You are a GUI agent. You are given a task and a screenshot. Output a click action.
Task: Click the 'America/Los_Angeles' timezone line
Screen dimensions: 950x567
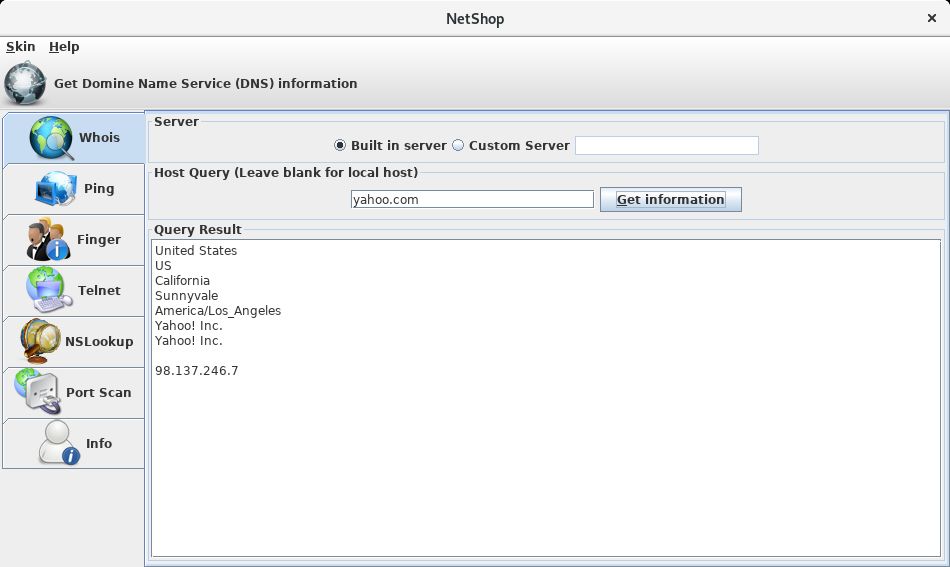tap(218, 311)
